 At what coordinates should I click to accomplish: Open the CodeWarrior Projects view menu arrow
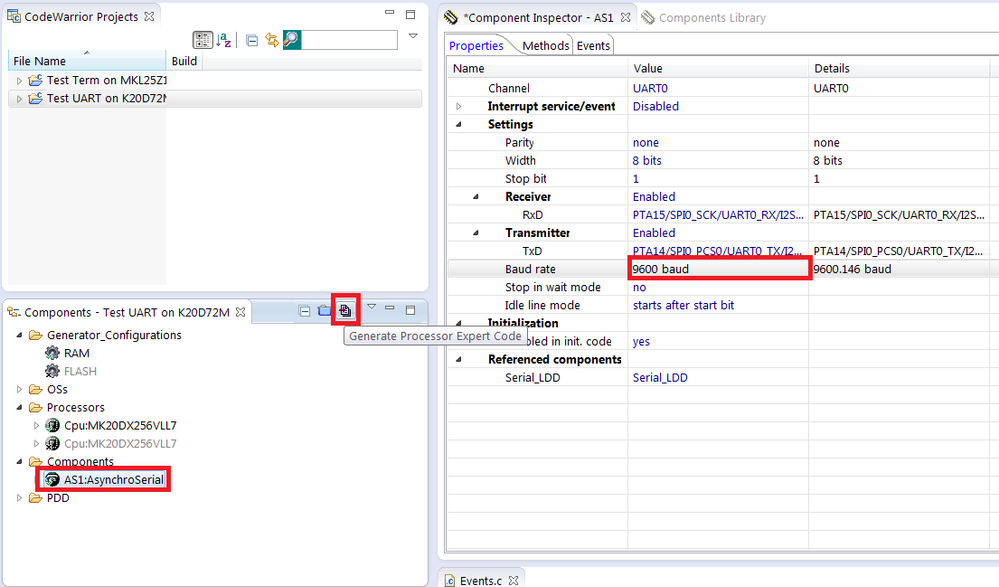pyautogui.click(x=413, y=36)
